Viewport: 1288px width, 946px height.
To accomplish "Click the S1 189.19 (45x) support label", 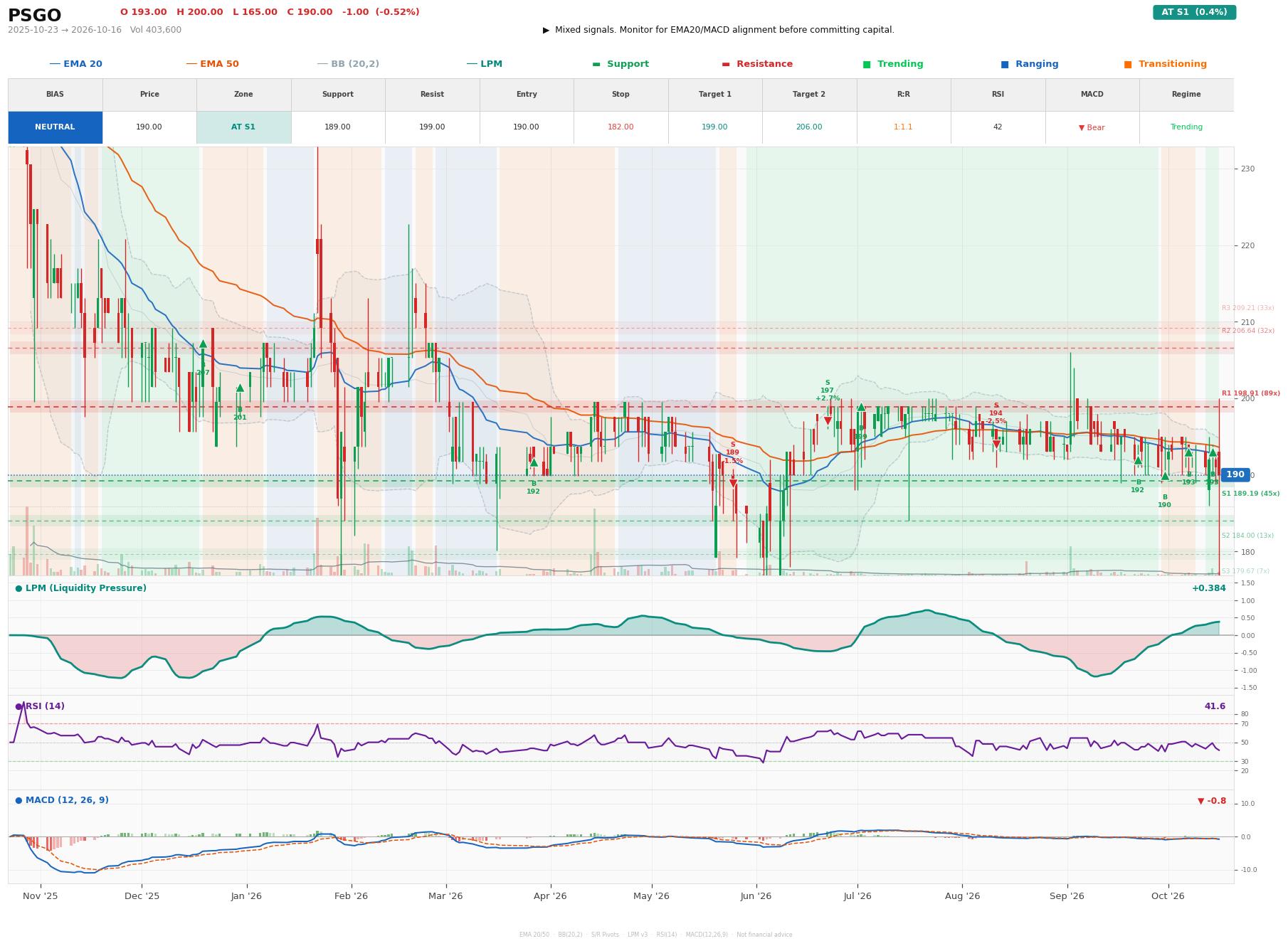I will point(1250,494).
